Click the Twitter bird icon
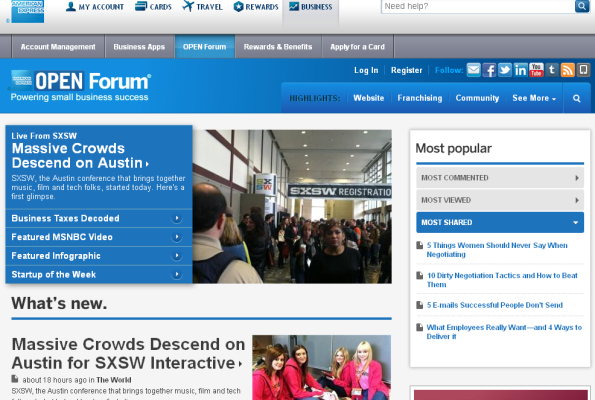595x400 pixels. click(x=505, y=70)
